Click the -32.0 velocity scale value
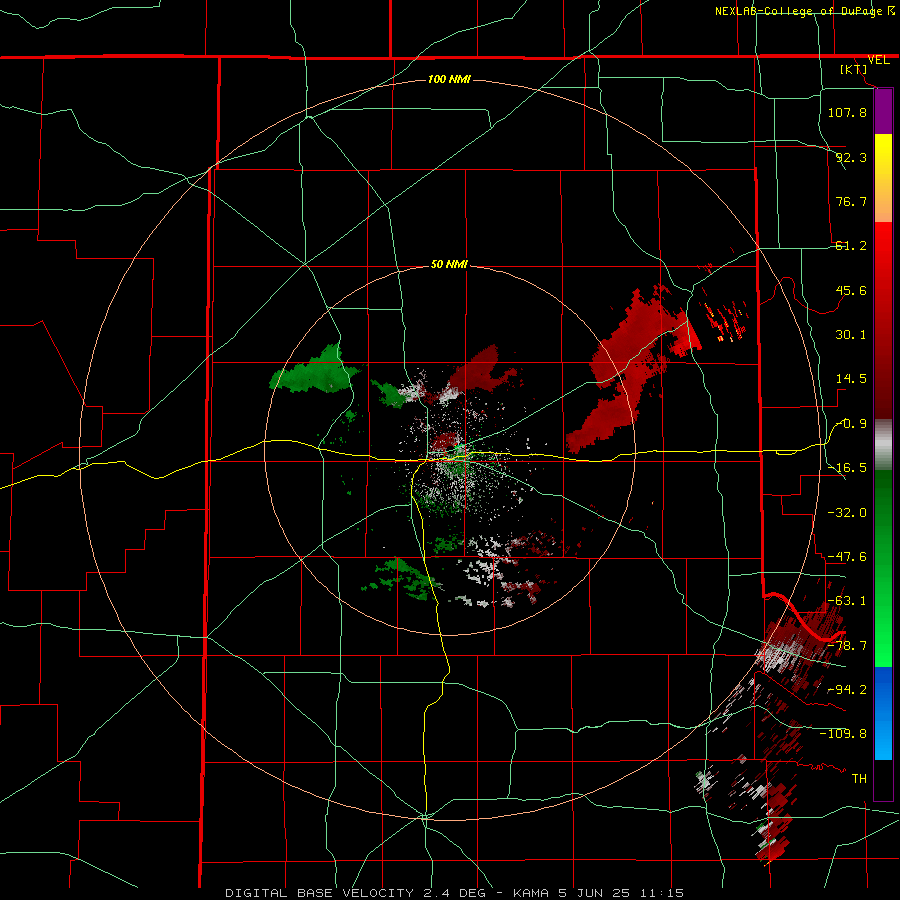 847,513
